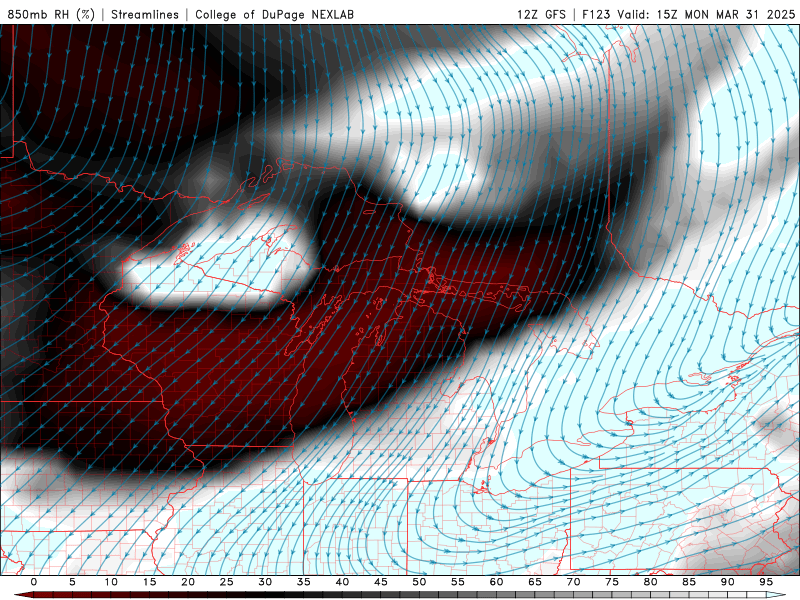Choose the "75" scale label
The image size is (800, 600).
coord(612,582)
